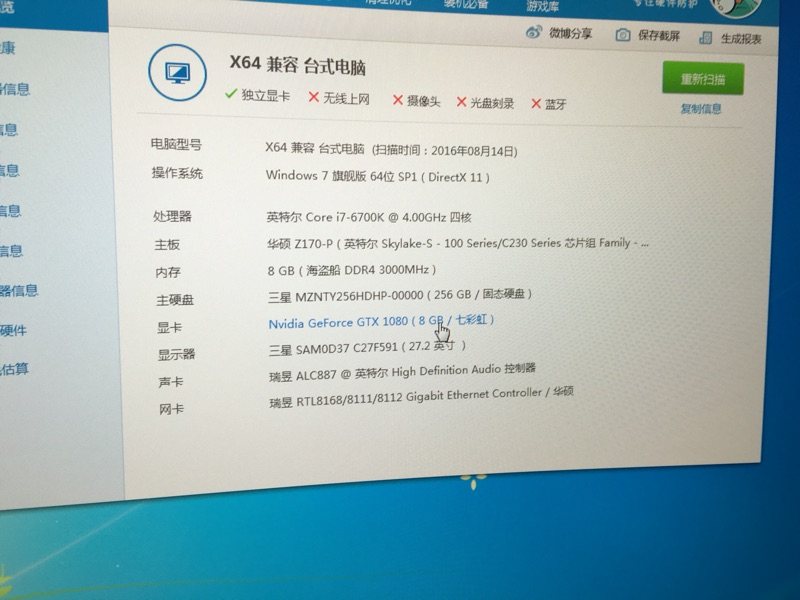This screenshot has height=600, width=800.
Task: Click the 三星 MZNTY256HDHP-00000 disk value
Action: (x=400, y=295)
